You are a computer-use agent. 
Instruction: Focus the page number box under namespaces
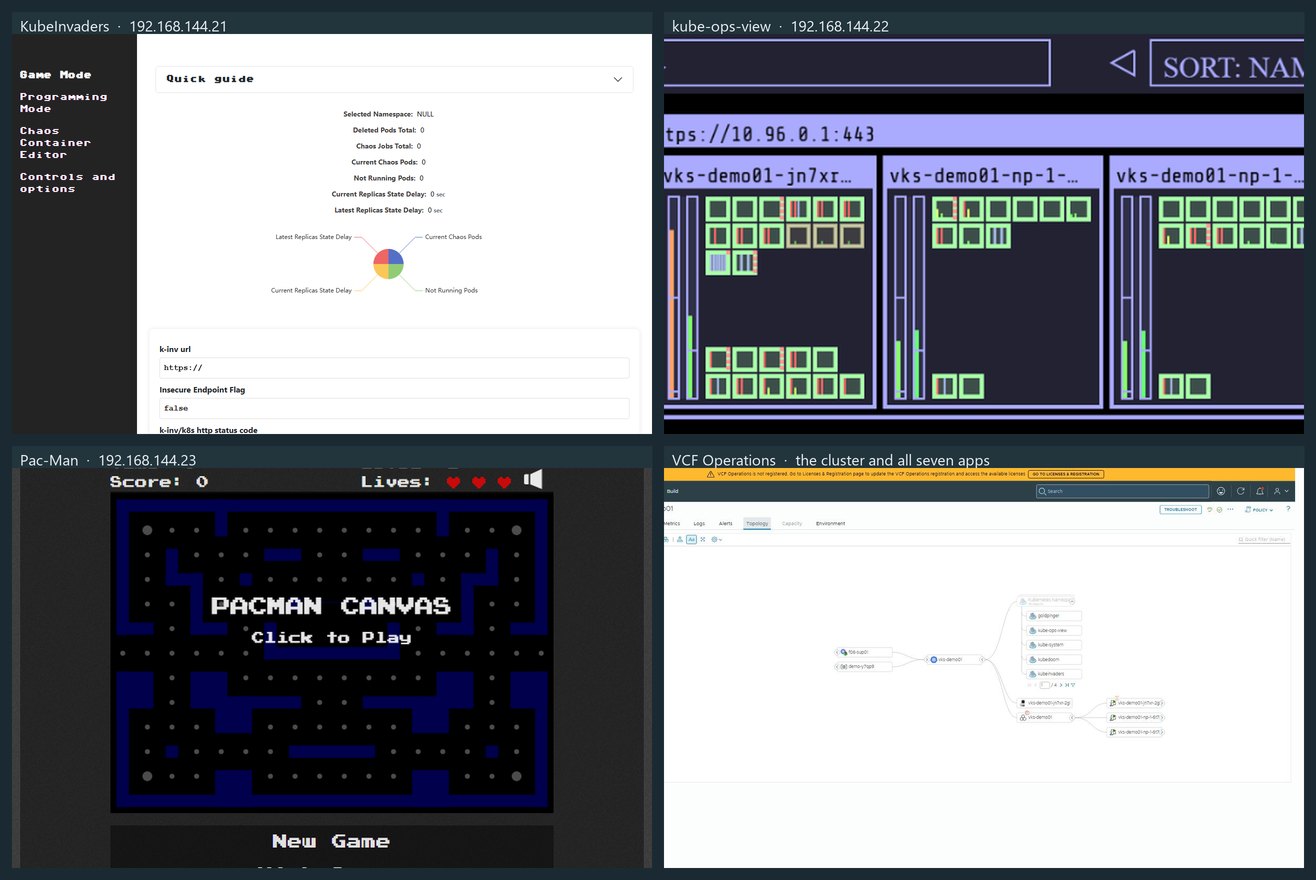1045,685
